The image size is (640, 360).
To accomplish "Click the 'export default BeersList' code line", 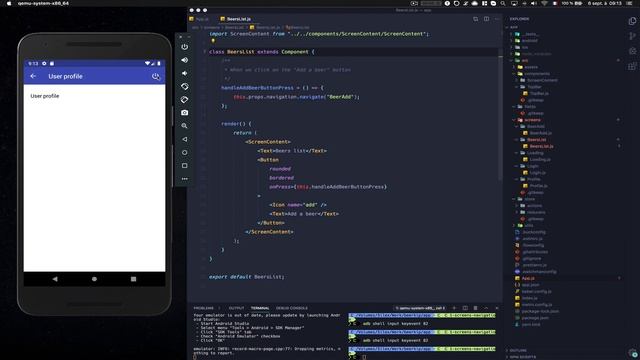I will click(x=247, y=277).
